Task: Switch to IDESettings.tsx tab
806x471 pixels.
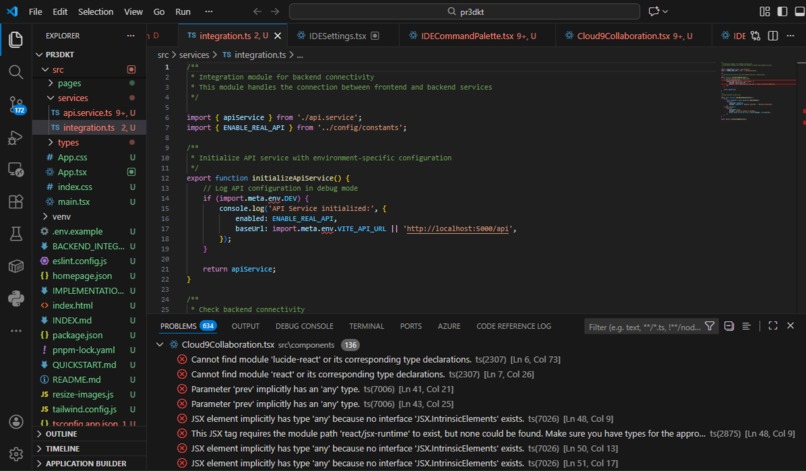Action: [338, 35]
